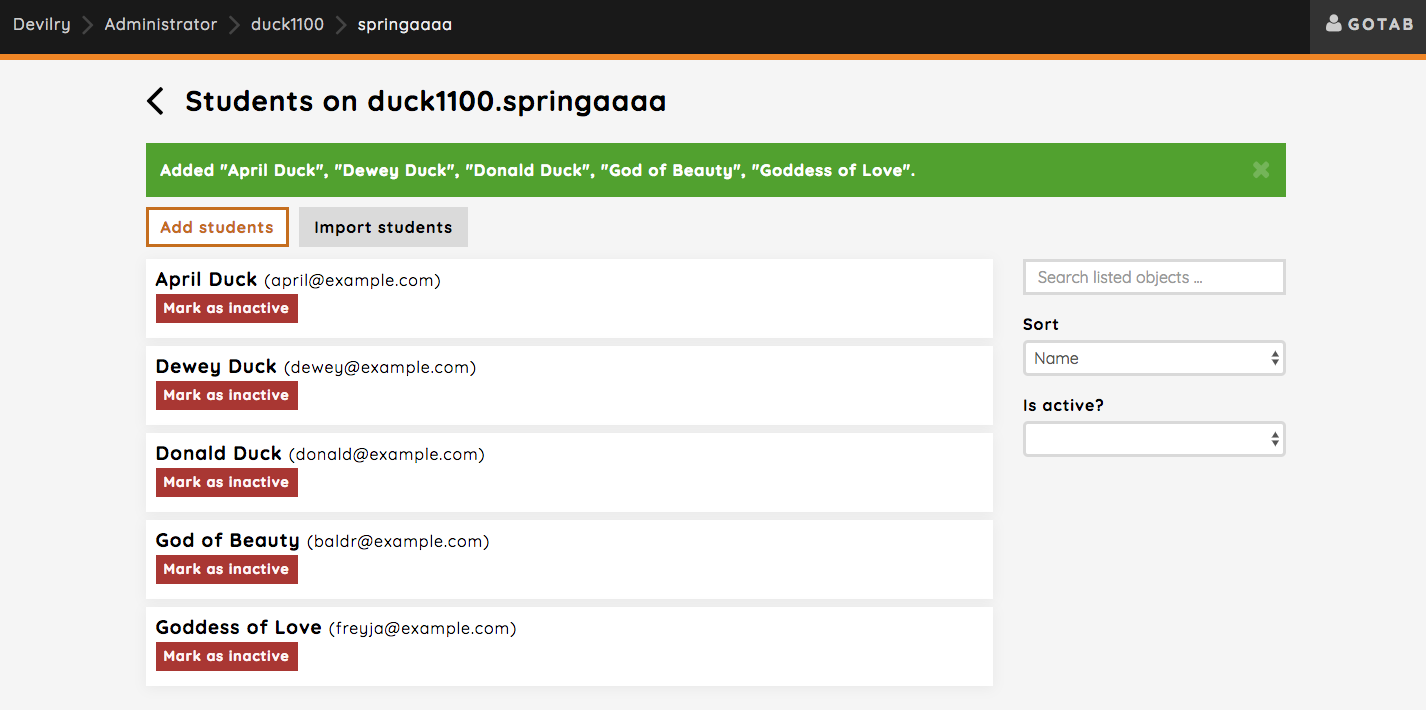Click the Add students button

point(217,227)
